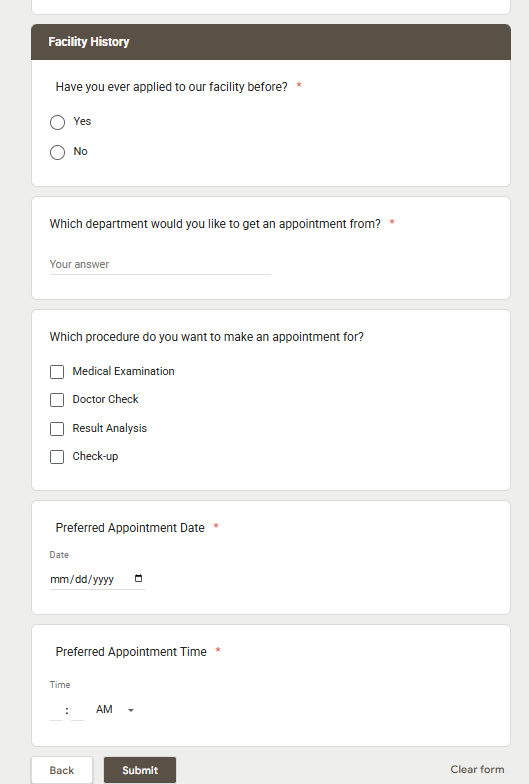529x784 pixels.
Task: Select the No radio button
Action: (58, 152)
